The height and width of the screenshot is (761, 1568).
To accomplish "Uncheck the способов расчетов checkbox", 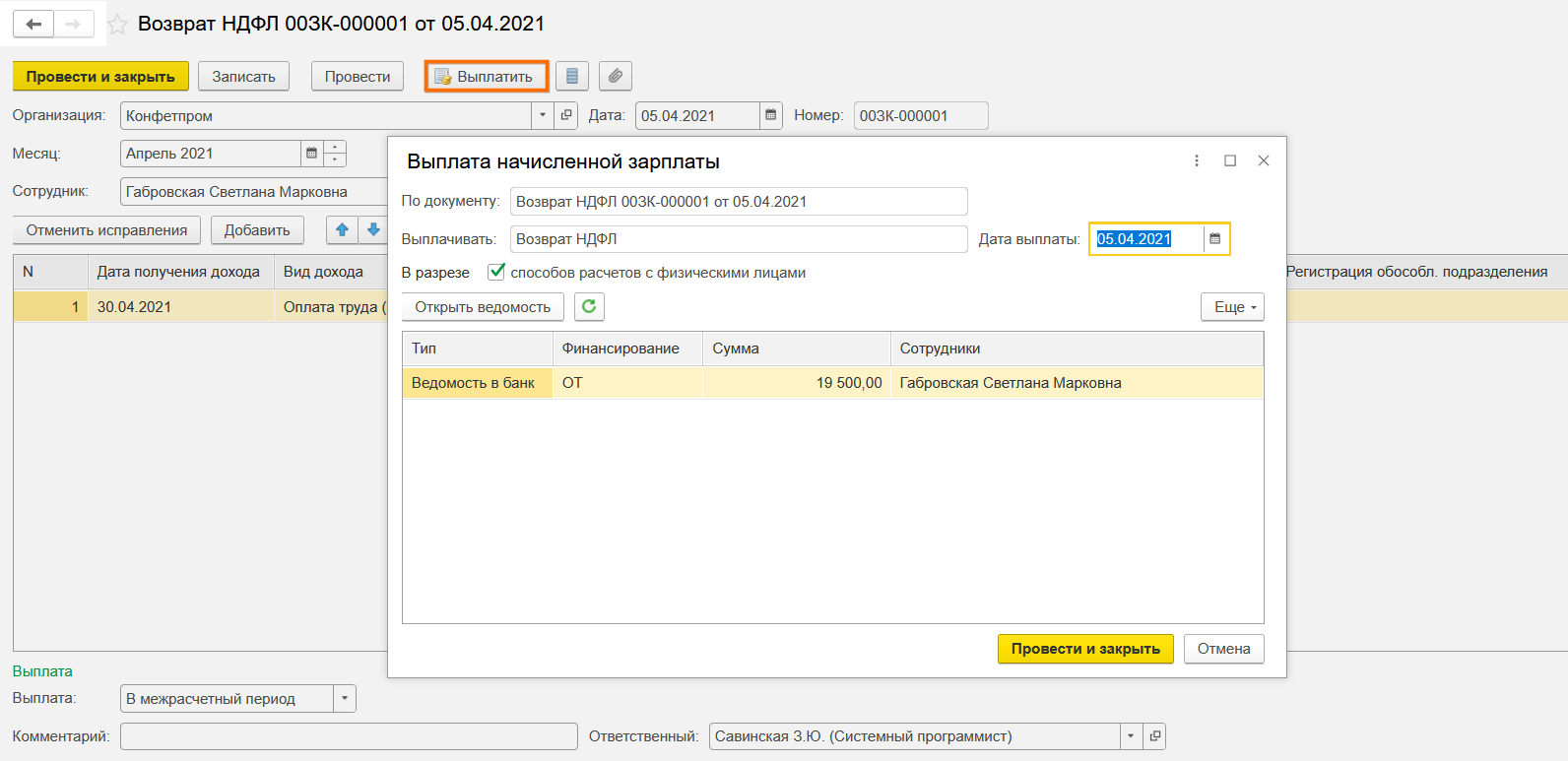I will (x=496, y=272).
